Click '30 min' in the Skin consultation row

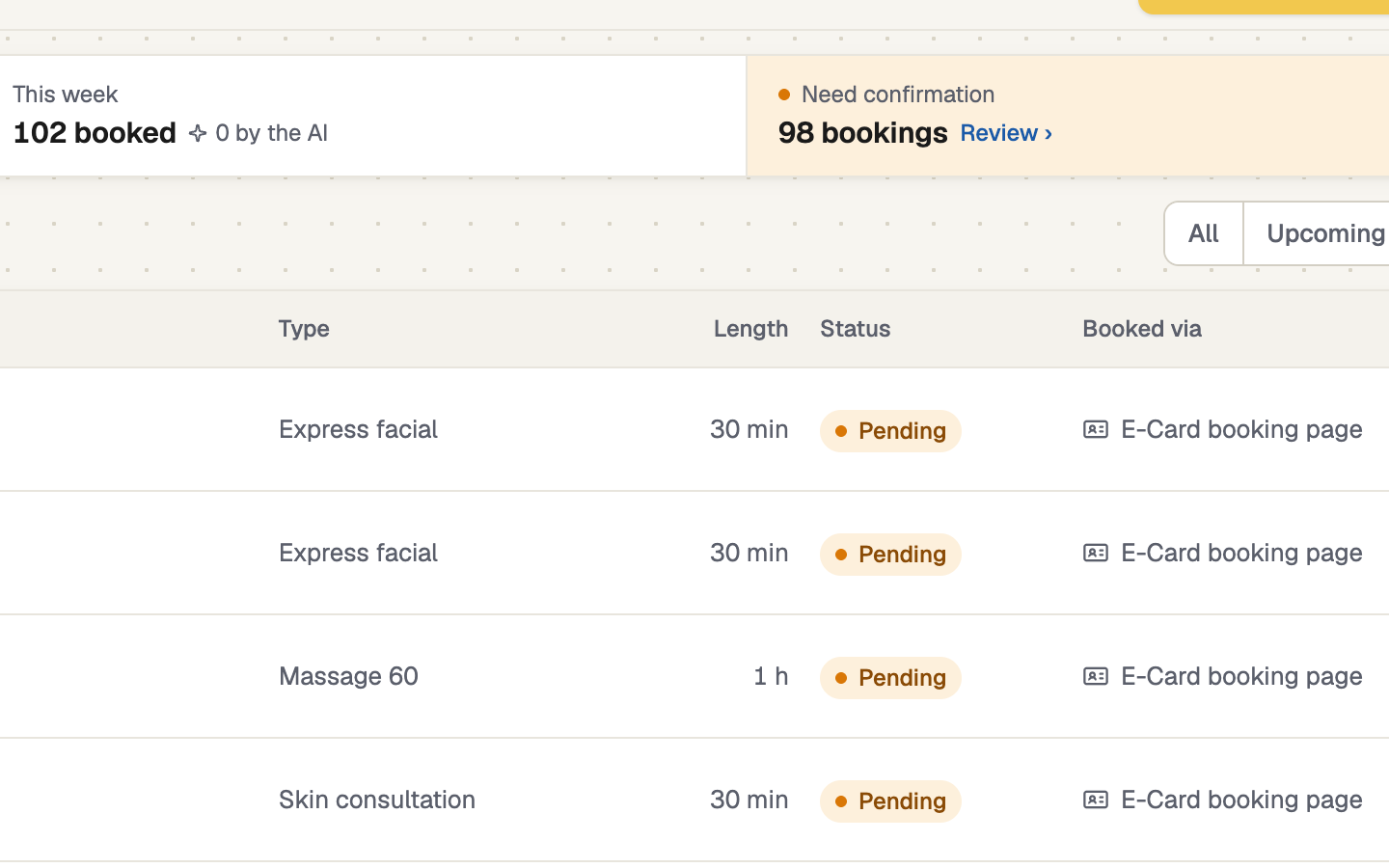[749, 800]
